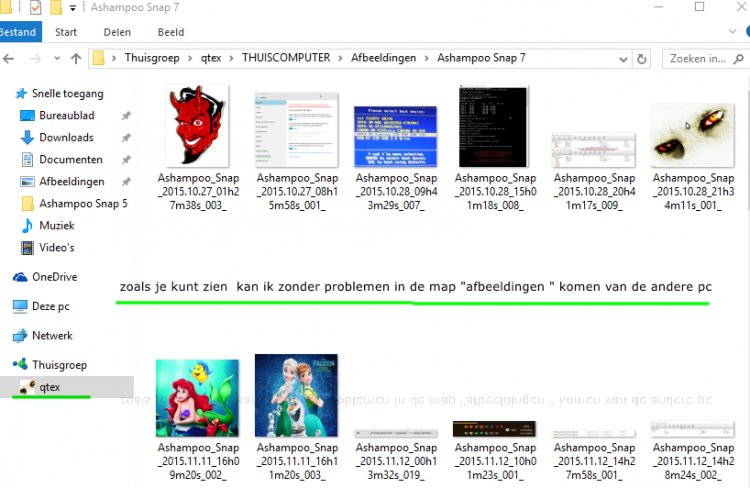Open Bureaublad in quick access
The image size is (750, 488).
[66, 116]
